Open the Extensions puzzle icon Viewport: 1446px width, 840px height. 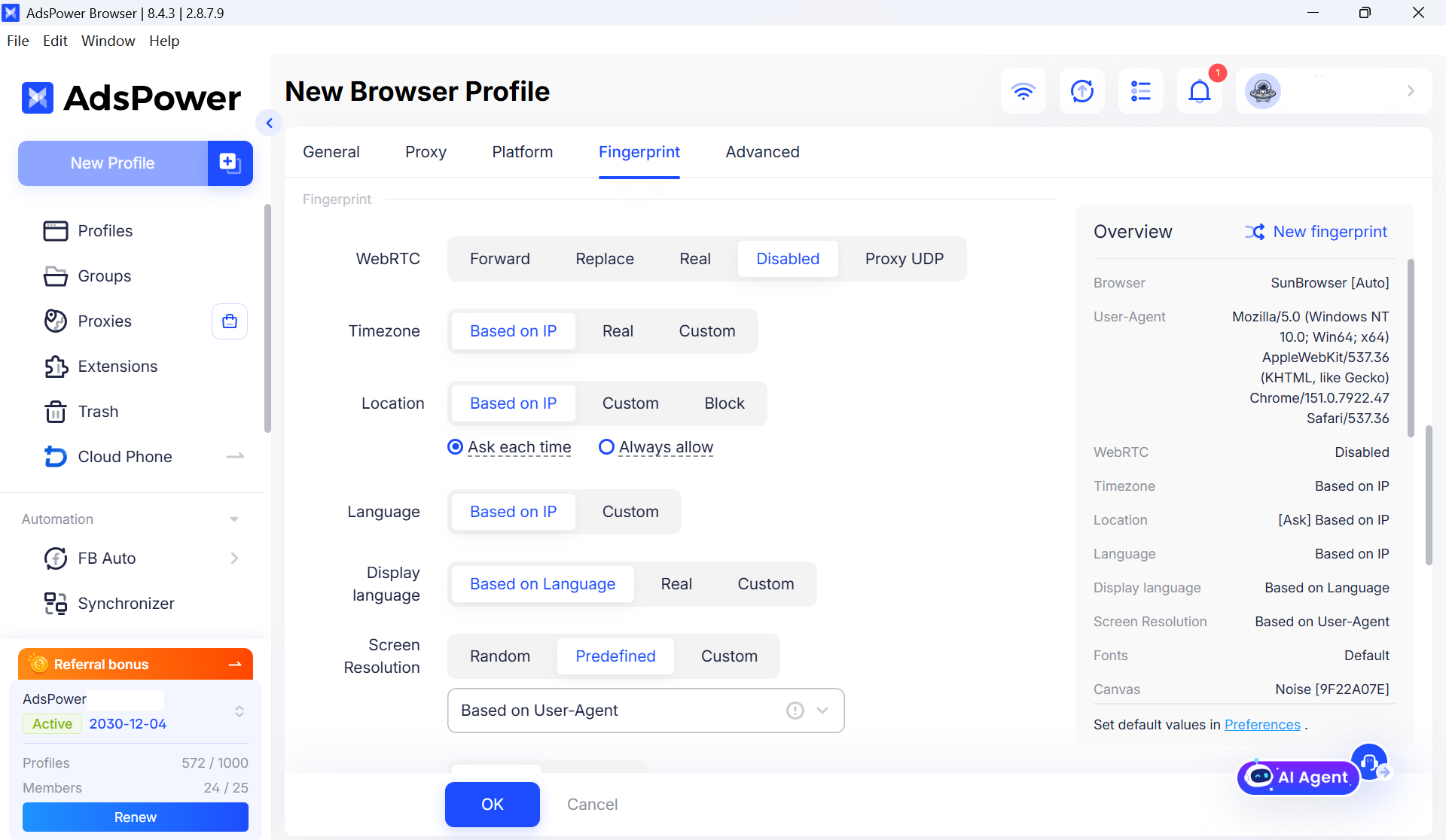pos(56,367)
